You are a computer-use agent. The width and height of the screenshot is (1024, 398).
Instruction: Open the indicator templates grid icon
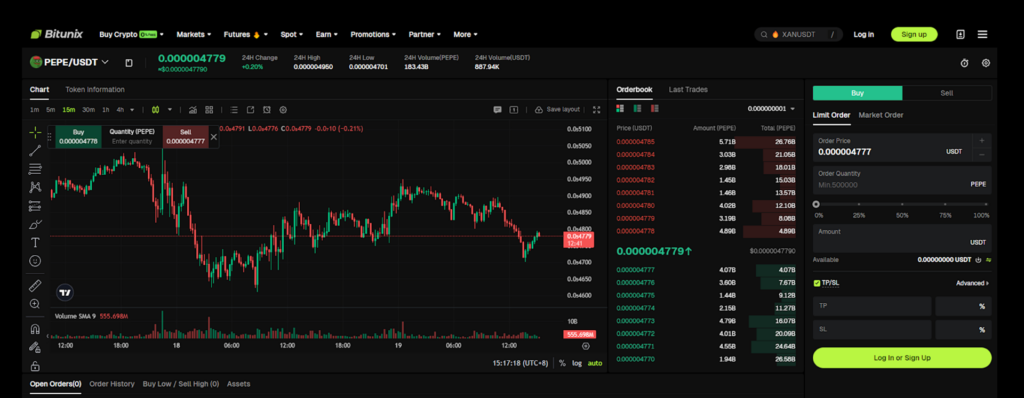[x=209, y=110]
